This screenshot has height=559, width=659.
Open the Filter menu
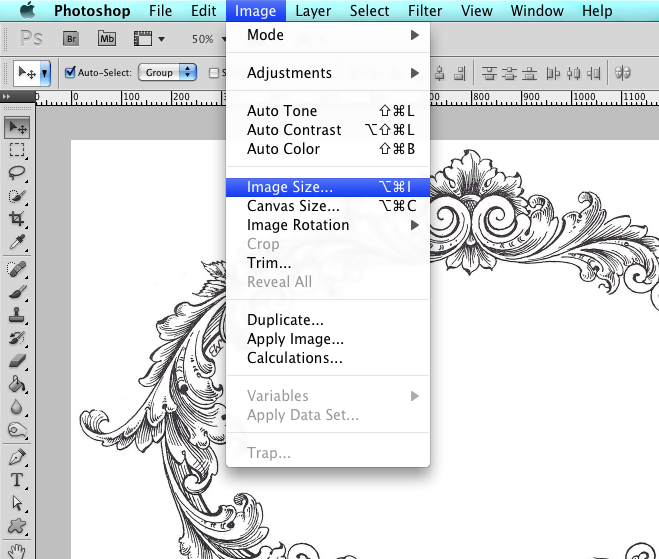tap(425, 11)
